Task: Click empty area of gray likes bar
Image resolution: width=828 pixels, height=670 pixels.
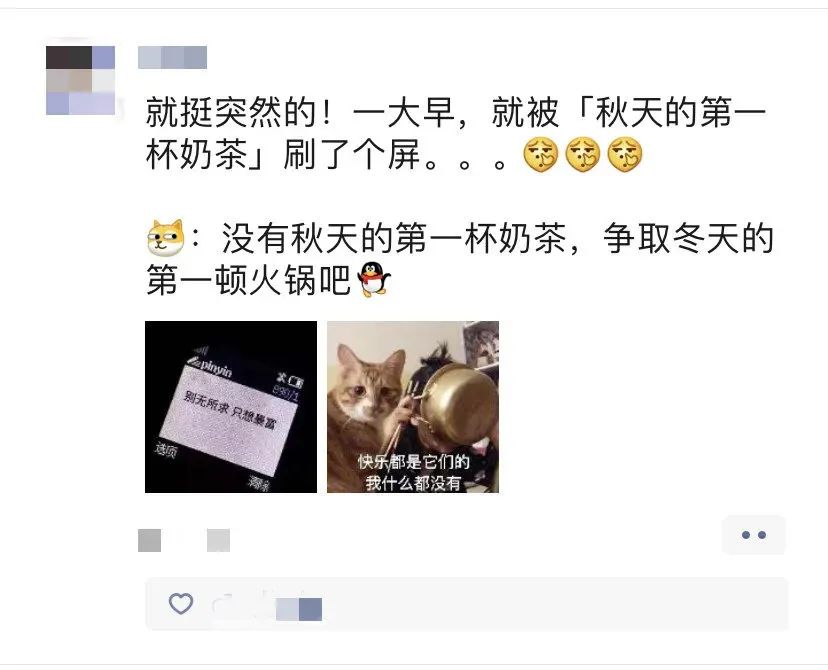Action: pyautogui.click(x=554, y=603)
